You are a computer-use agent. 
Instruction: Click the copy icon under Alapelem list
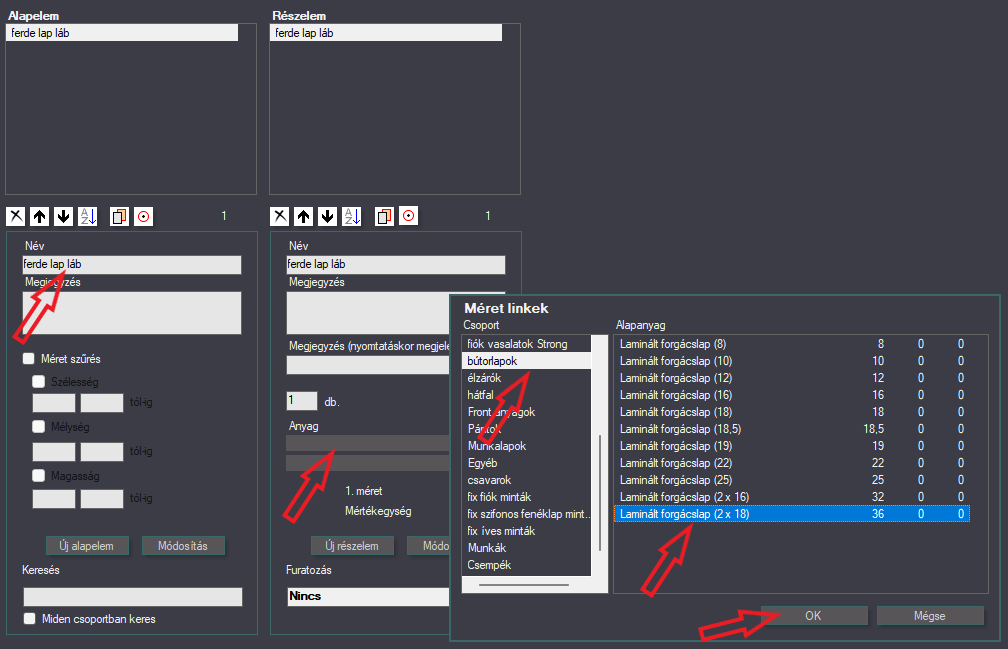(120, 217)
